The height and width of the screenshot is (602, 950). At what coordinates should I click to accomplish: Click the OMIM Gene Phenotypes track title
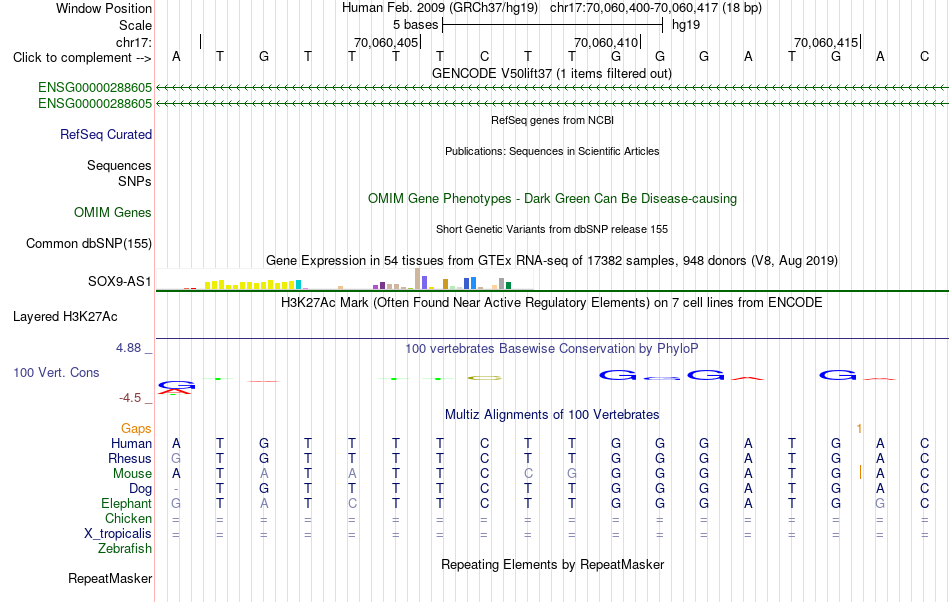click(552, 199)
